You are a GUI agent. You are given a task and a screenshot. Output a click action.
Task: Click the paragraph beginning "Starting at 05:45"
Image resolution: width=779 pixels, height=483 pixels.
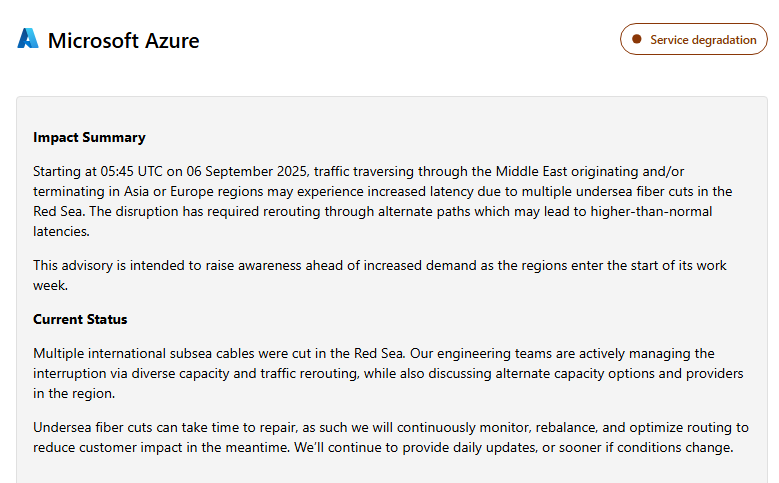(380, 201)
